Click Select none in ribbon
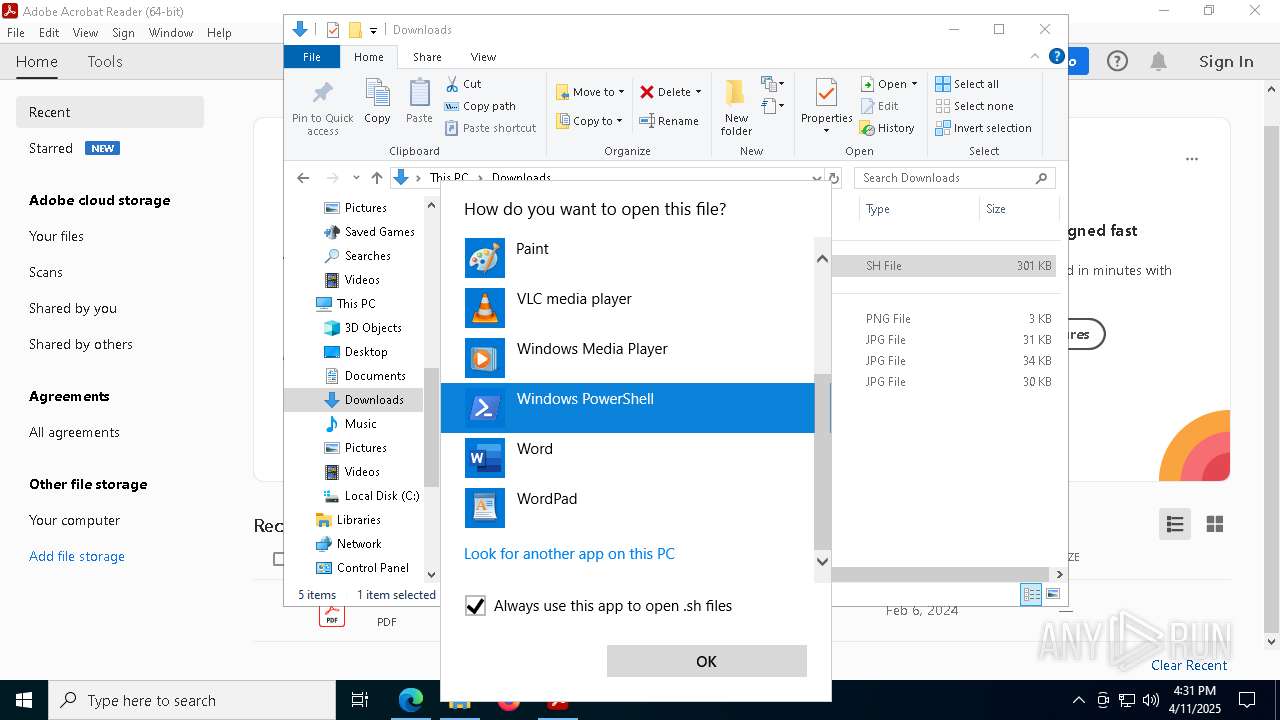 (x=974, y=106)
